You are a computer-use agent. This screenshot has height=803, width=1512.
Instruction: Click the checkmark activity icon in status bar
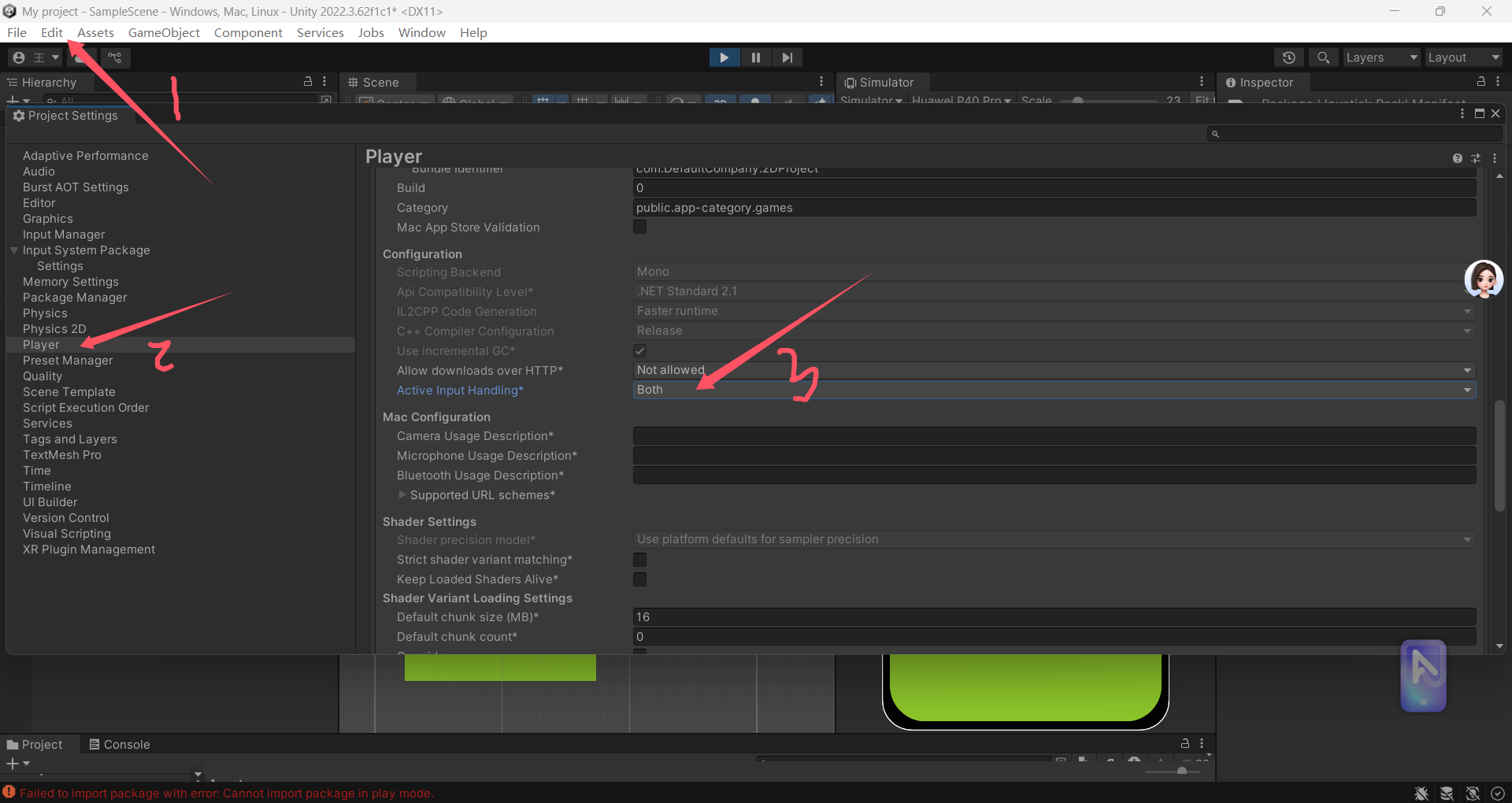(x=1498, y=794)
